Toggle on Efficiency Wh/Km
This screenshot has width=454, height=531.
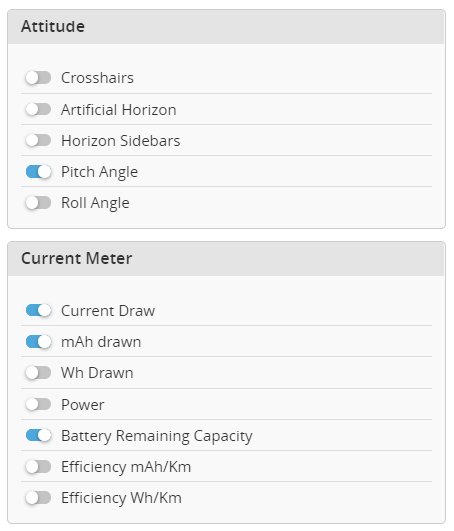pos(38,498)
